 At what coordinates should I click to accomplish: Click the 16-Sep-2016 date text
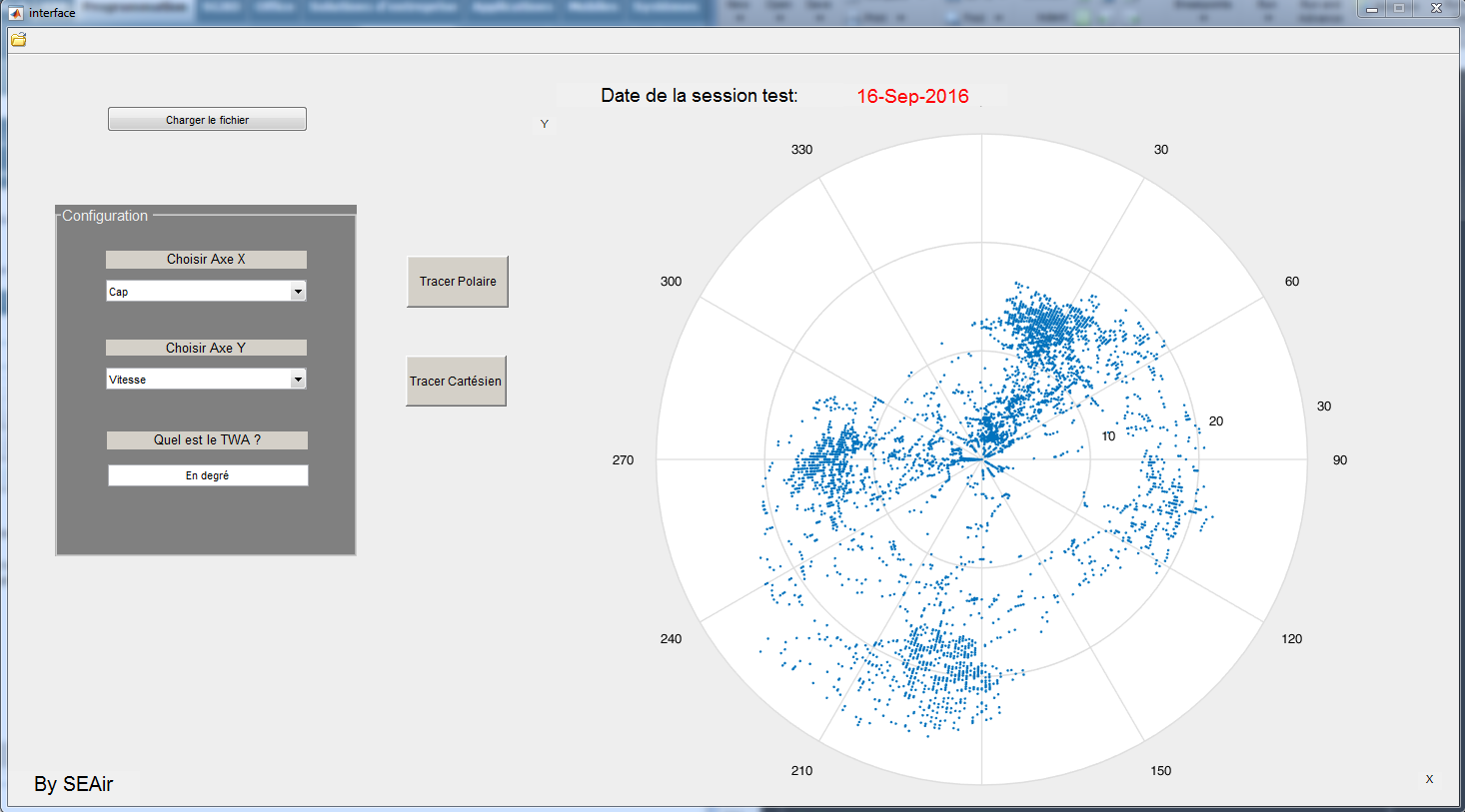click(912, 97)
